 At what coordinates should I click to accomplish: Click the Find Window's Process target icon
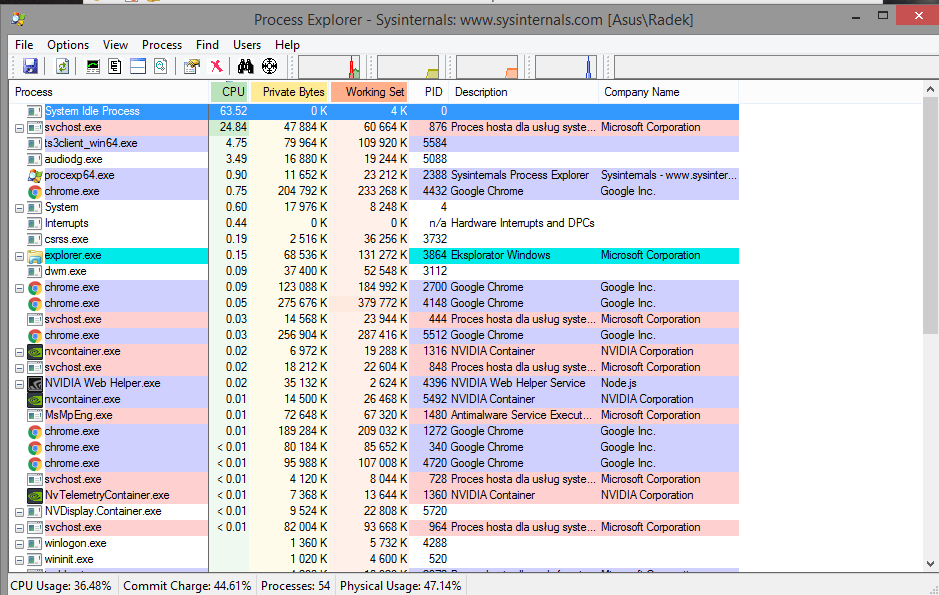click(269, 66)
